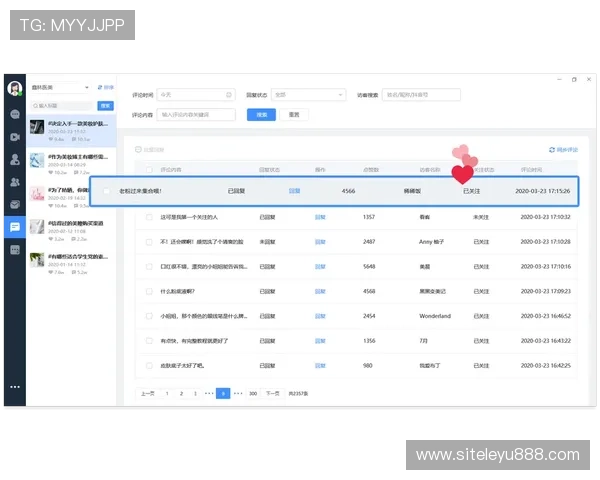Tick the checkbox for 这可是我第一个关注的人
600x480 pixels.
[150, 216]
